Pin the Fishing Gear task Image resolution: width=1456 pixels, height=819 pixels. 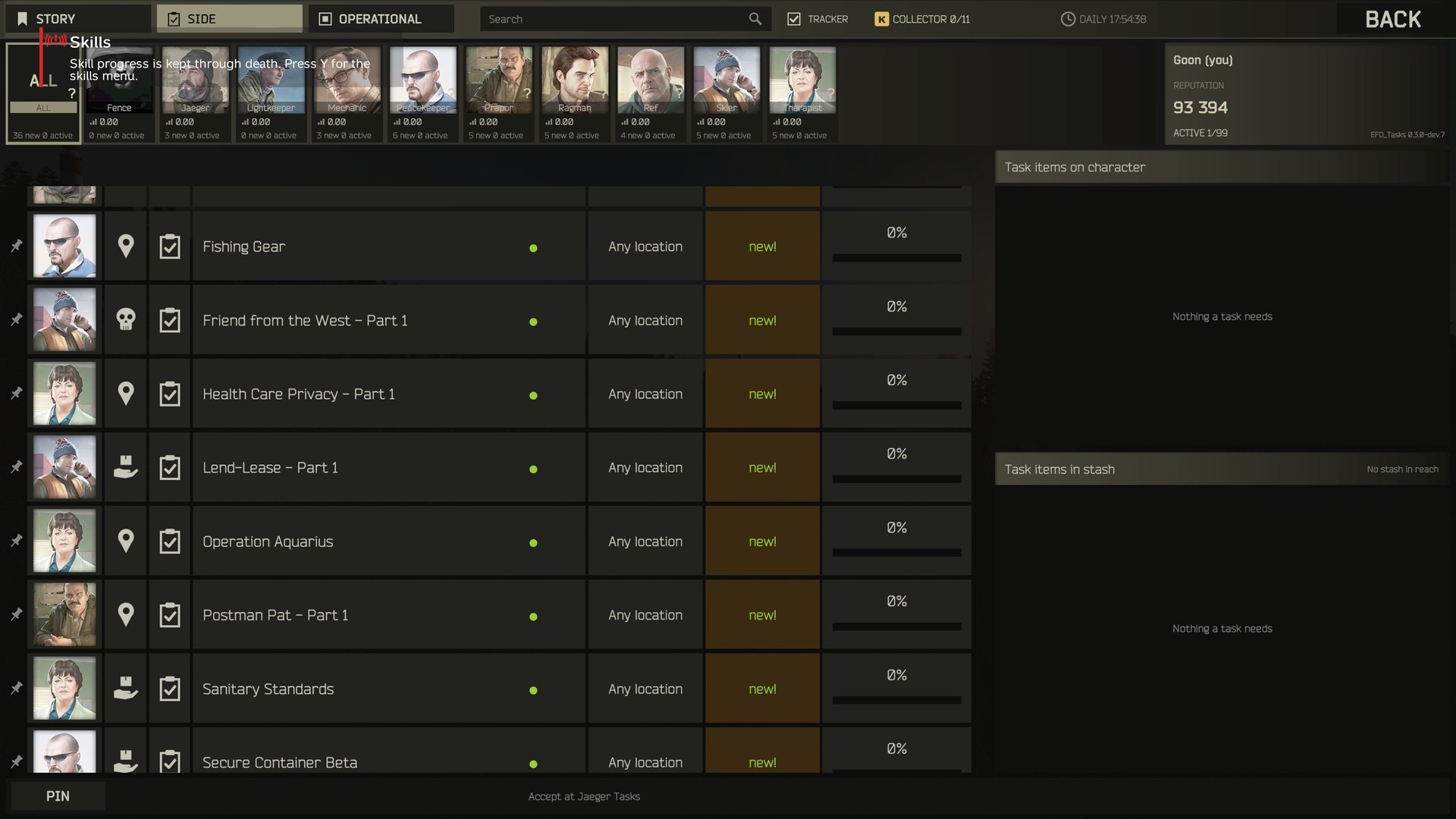(16, 246)
